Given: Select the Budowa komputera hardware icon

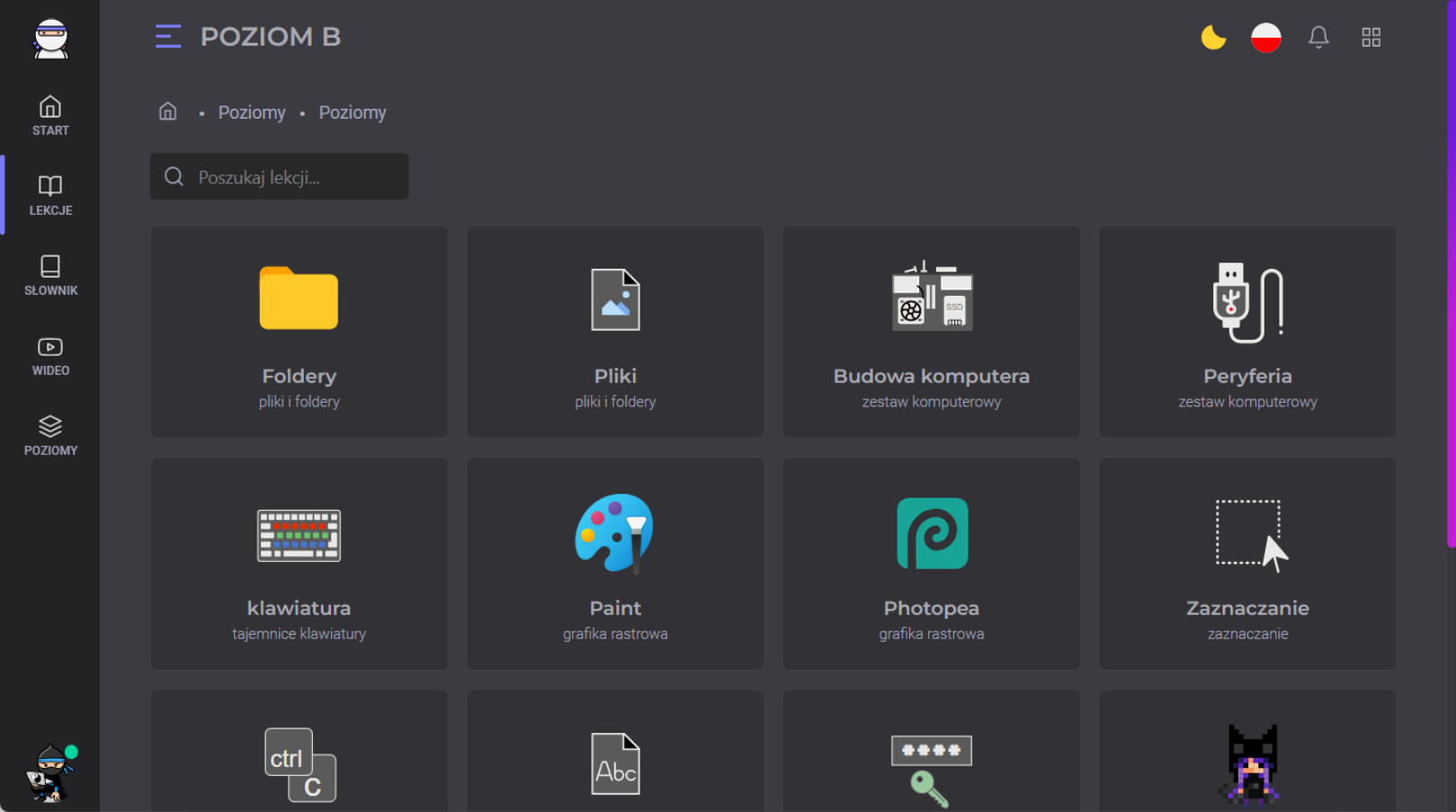Looking at the screenshot, I should coord(932,298).
